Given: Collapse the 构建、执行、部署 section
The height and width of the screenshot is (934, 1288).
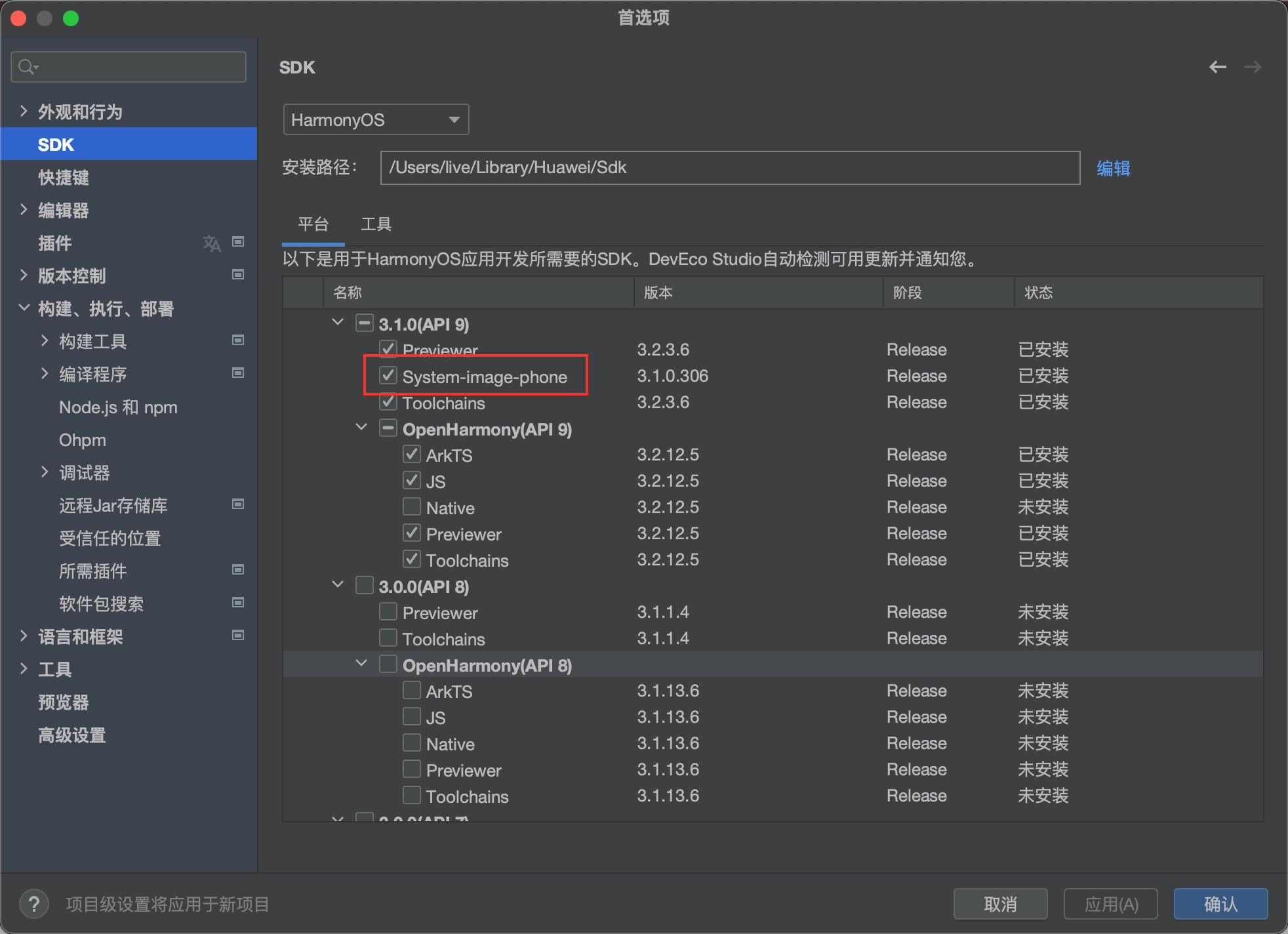Looking at the screenshot, I should pyautogui.click(x=24, y=308).
